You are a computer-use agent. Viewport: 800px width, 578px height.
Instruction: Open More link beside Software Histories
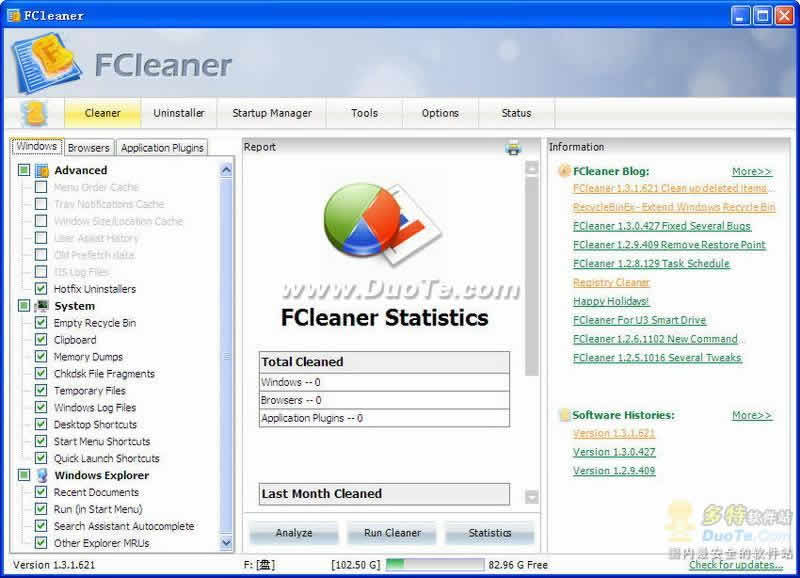tap(752, 415)
